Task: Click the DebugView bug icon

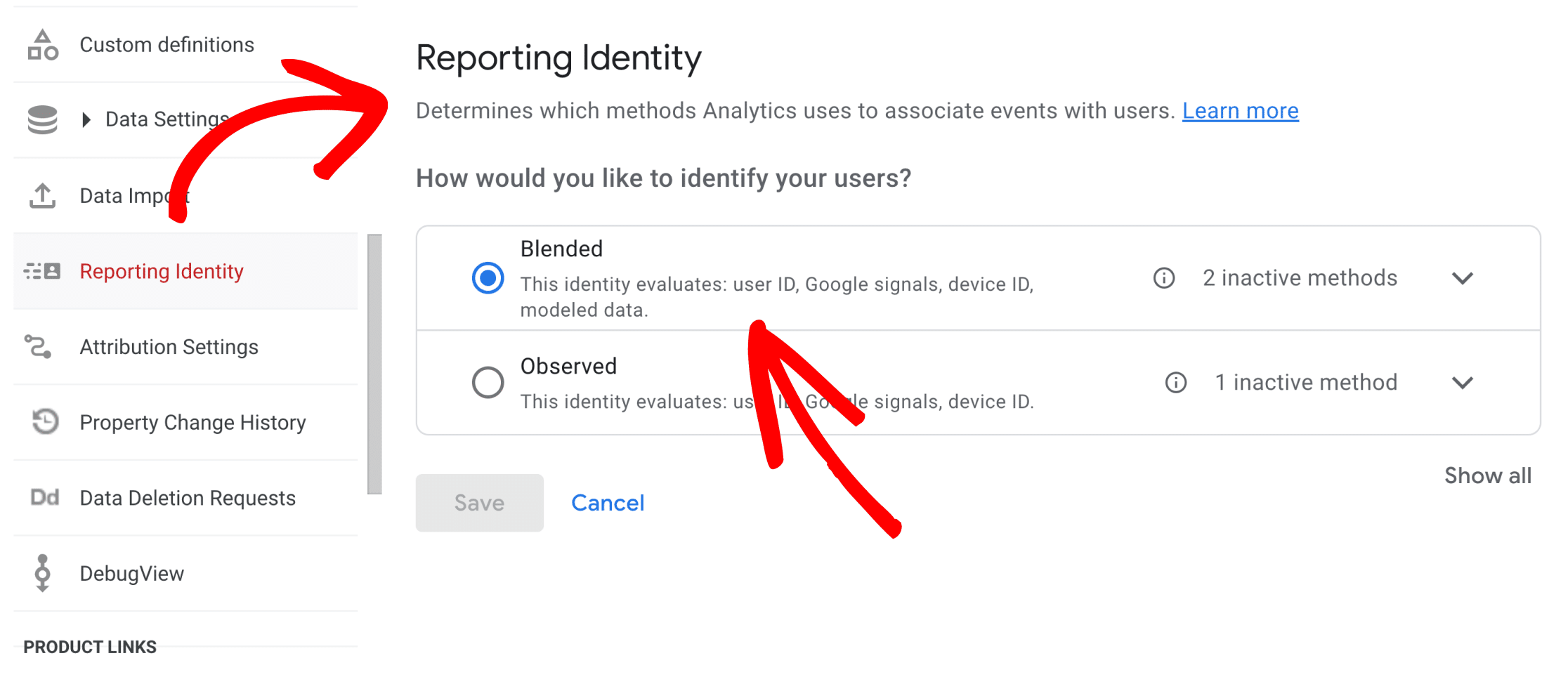Action: (43, 573)
